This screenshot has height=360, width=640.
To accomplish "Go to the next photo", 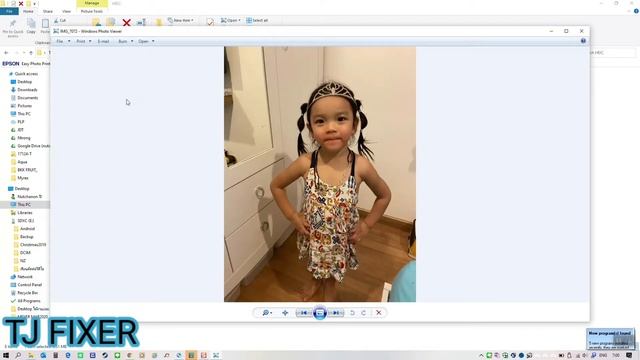I will point(336,313).
